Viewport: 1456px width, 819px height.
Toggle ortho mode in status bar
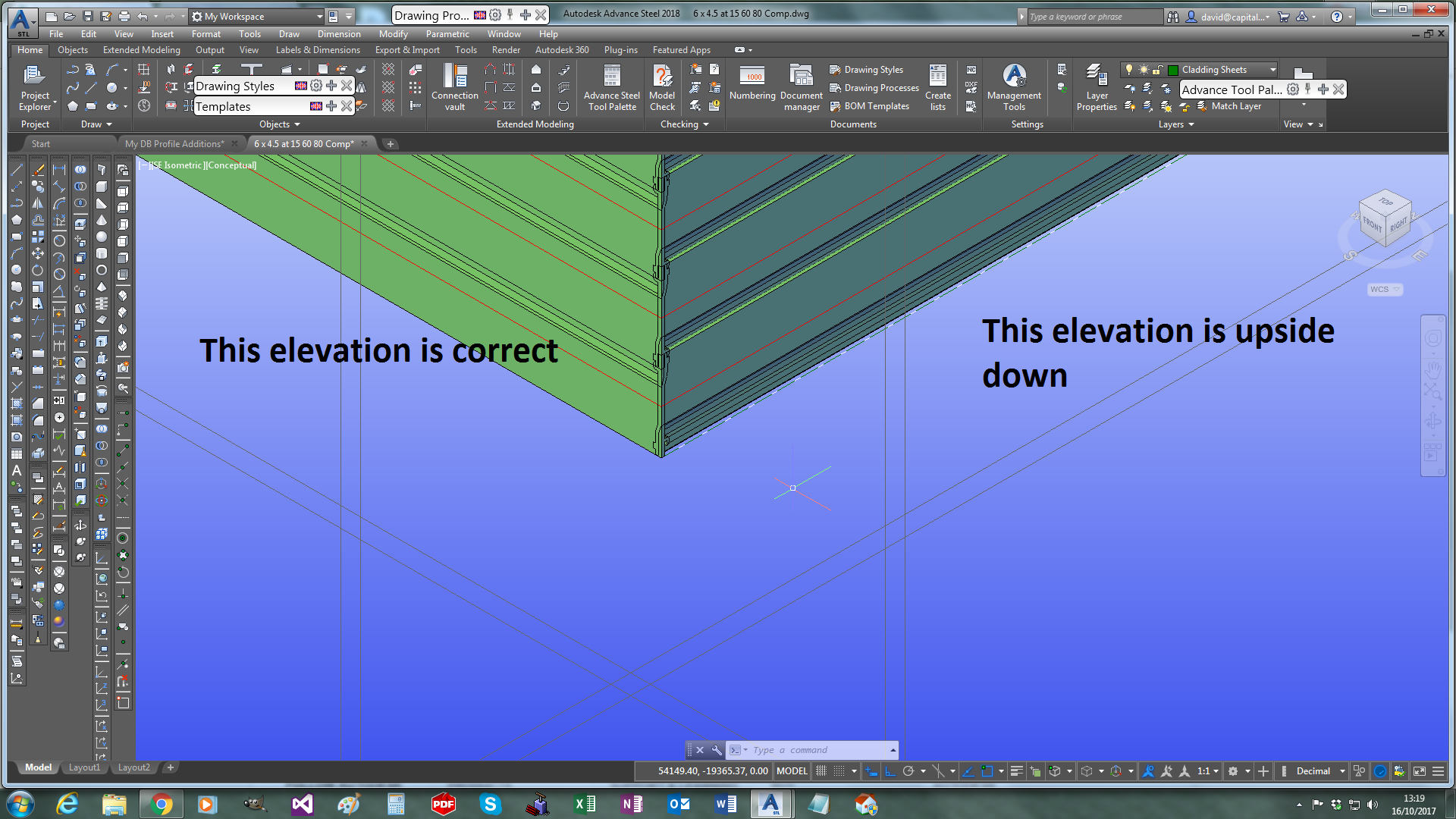pyautogui.click(x=890, y=771)
